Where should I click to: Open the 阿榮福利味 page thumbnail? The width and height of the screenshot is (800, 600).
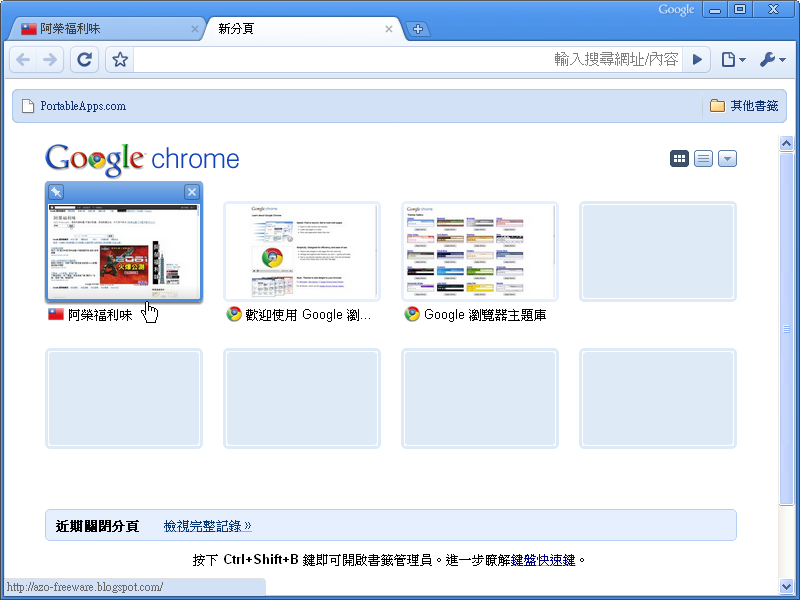pos(124,252)
